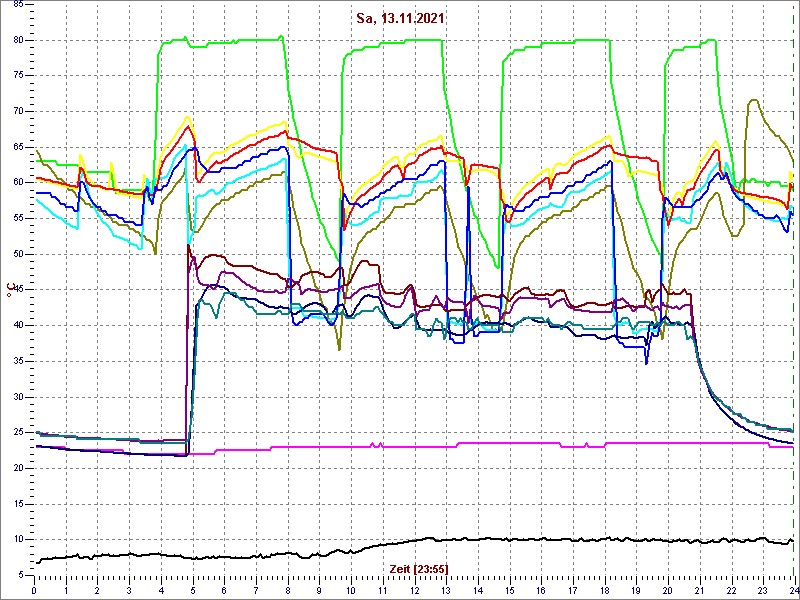The image size is (800, 600).
Task: Click hour 13 on the time axis
Action: 445,590
